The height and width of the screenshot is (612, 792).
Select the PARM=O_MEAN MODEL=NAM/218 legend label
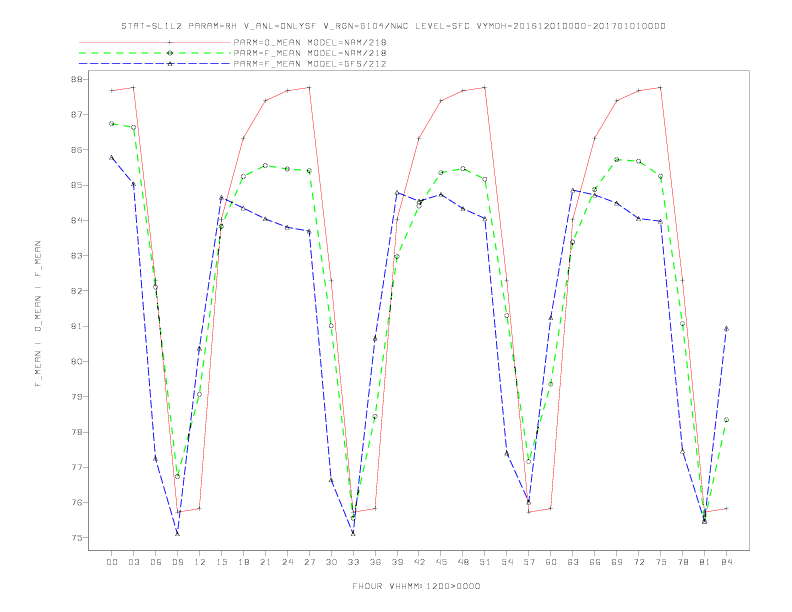click(310, 42)
